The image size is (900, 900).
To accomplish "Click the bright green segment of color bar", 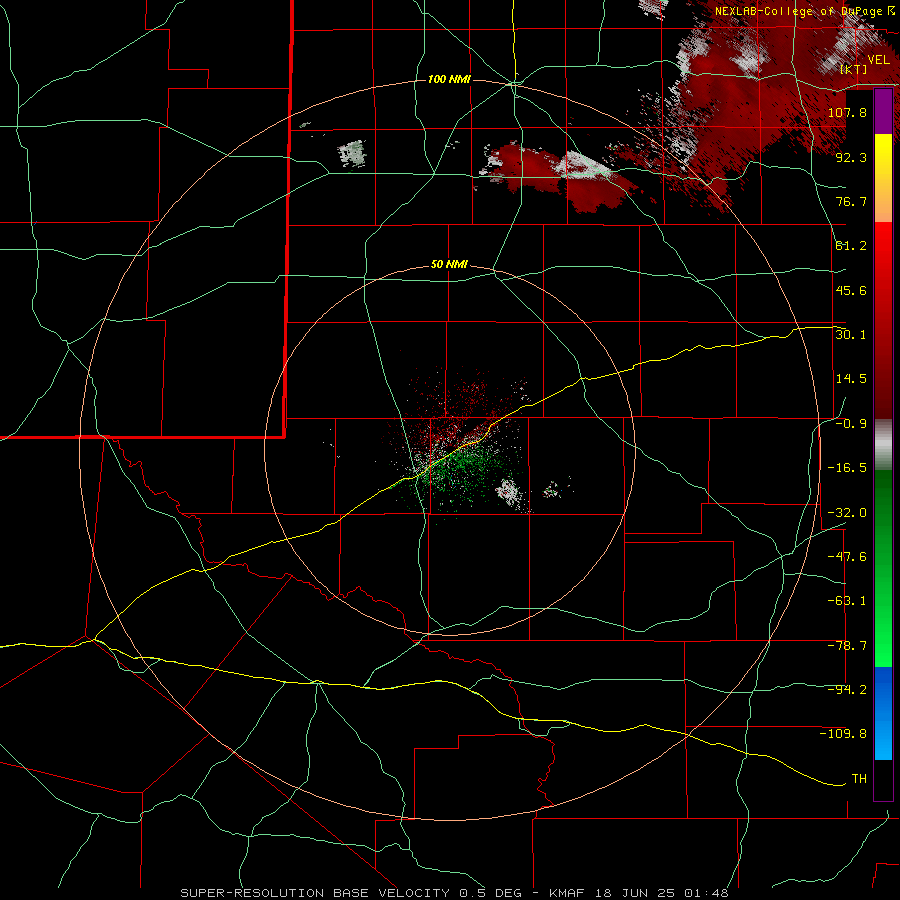I will pos(883,618).
